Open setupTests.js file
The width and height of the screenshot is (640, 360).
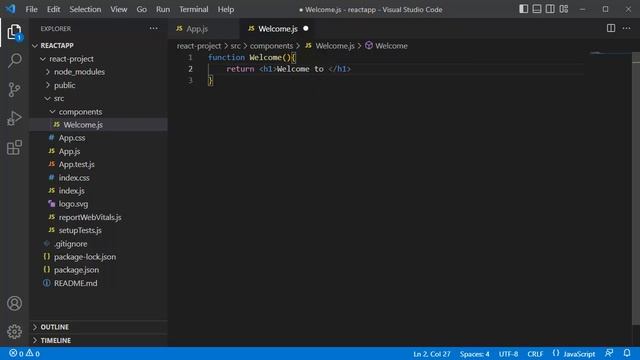click(98, 230)
